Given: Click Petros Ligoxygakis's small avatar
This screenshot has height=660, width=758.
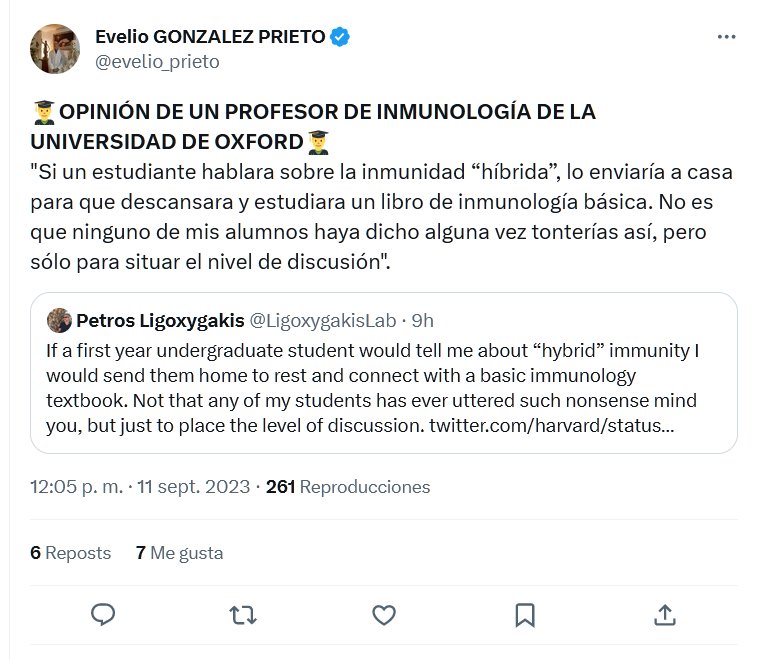Looking at the screenshot, I should coord(59,320).
